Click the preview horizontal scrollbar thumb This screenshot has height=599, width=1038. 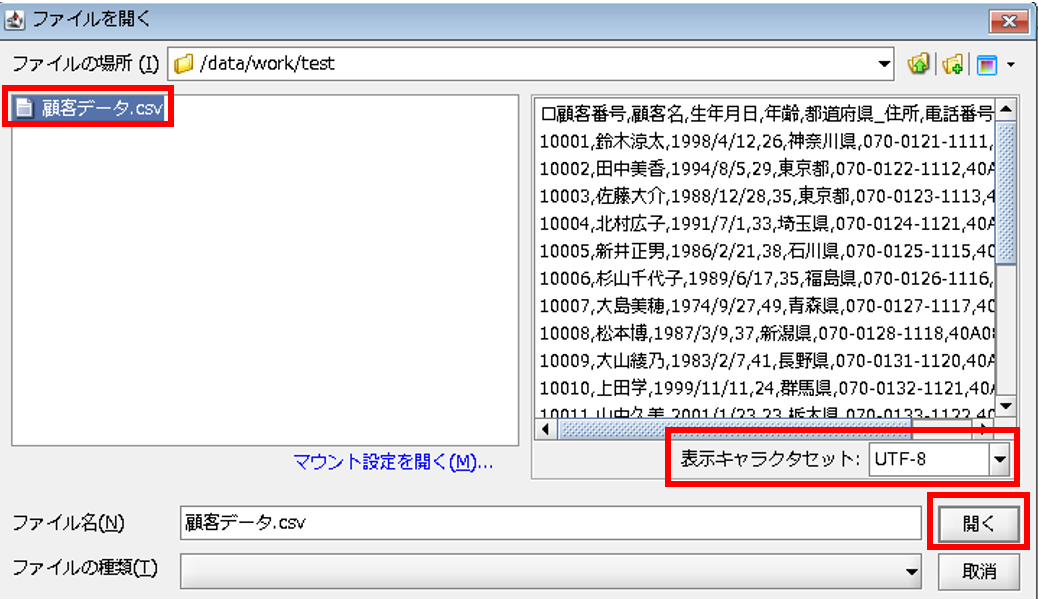[735, 429]
